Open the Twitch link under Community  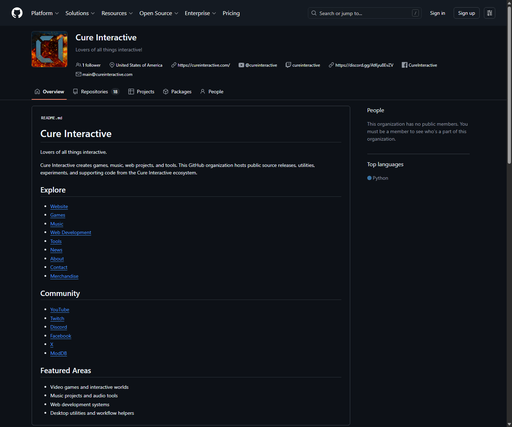click(57, 318)
